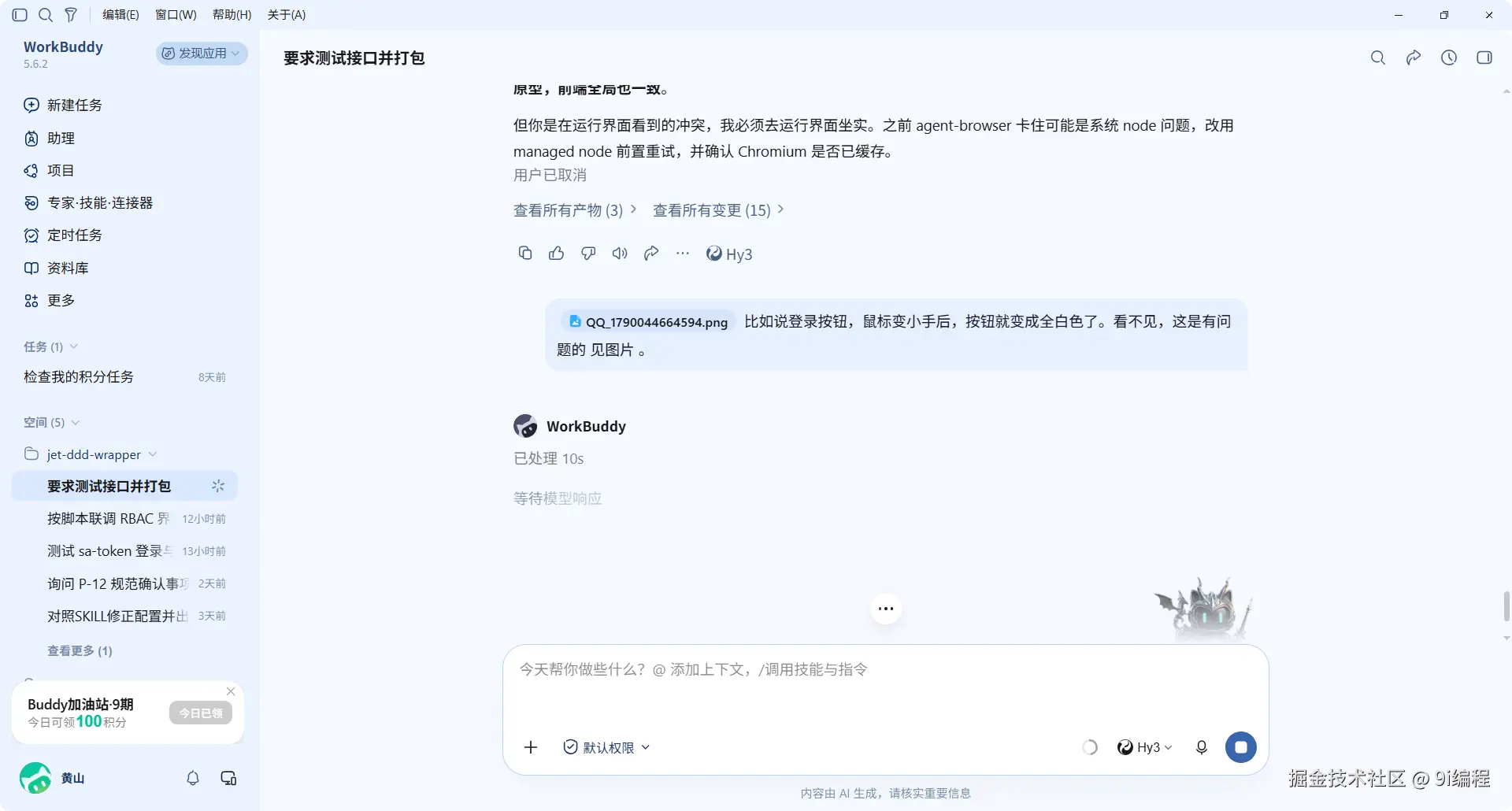The image size is (1512, 811).
Task: Collapse the 空间 (5) section
Action: [52, 423]
